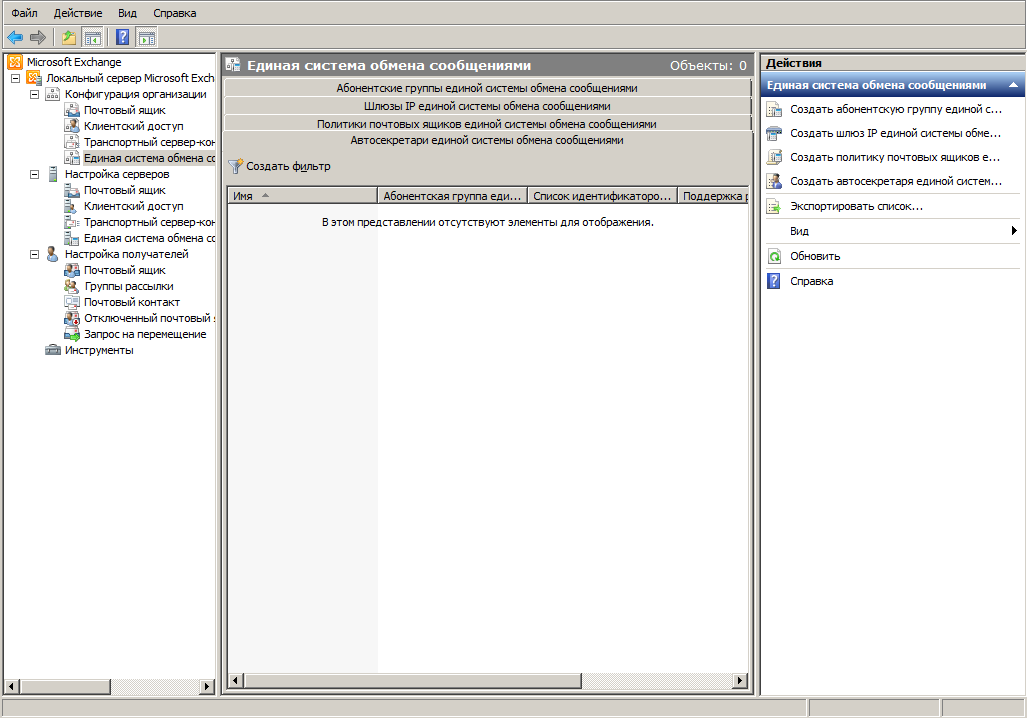Viewport: 1027px width, 718px height.
Task: Select Клиентский доступ under Конфигурация организации
Action: 134,126
